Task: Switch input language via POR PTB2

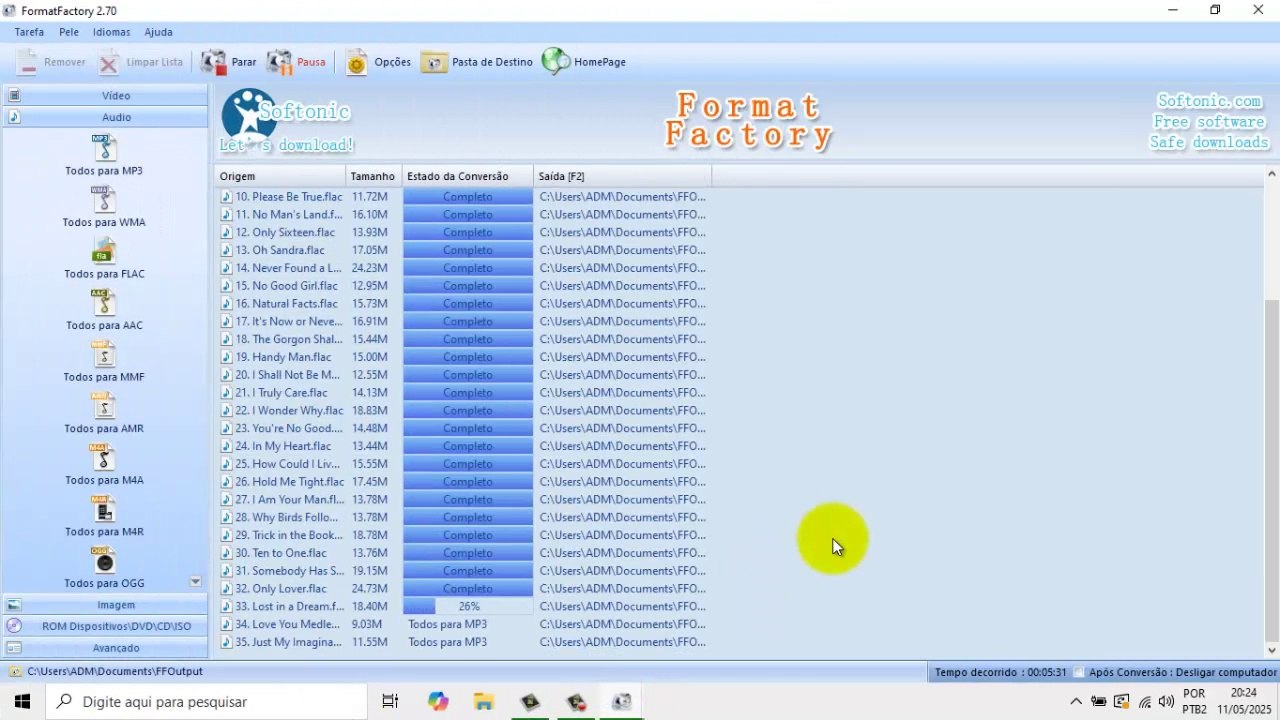Action: pyautogui.click(x=1194, y=702)
